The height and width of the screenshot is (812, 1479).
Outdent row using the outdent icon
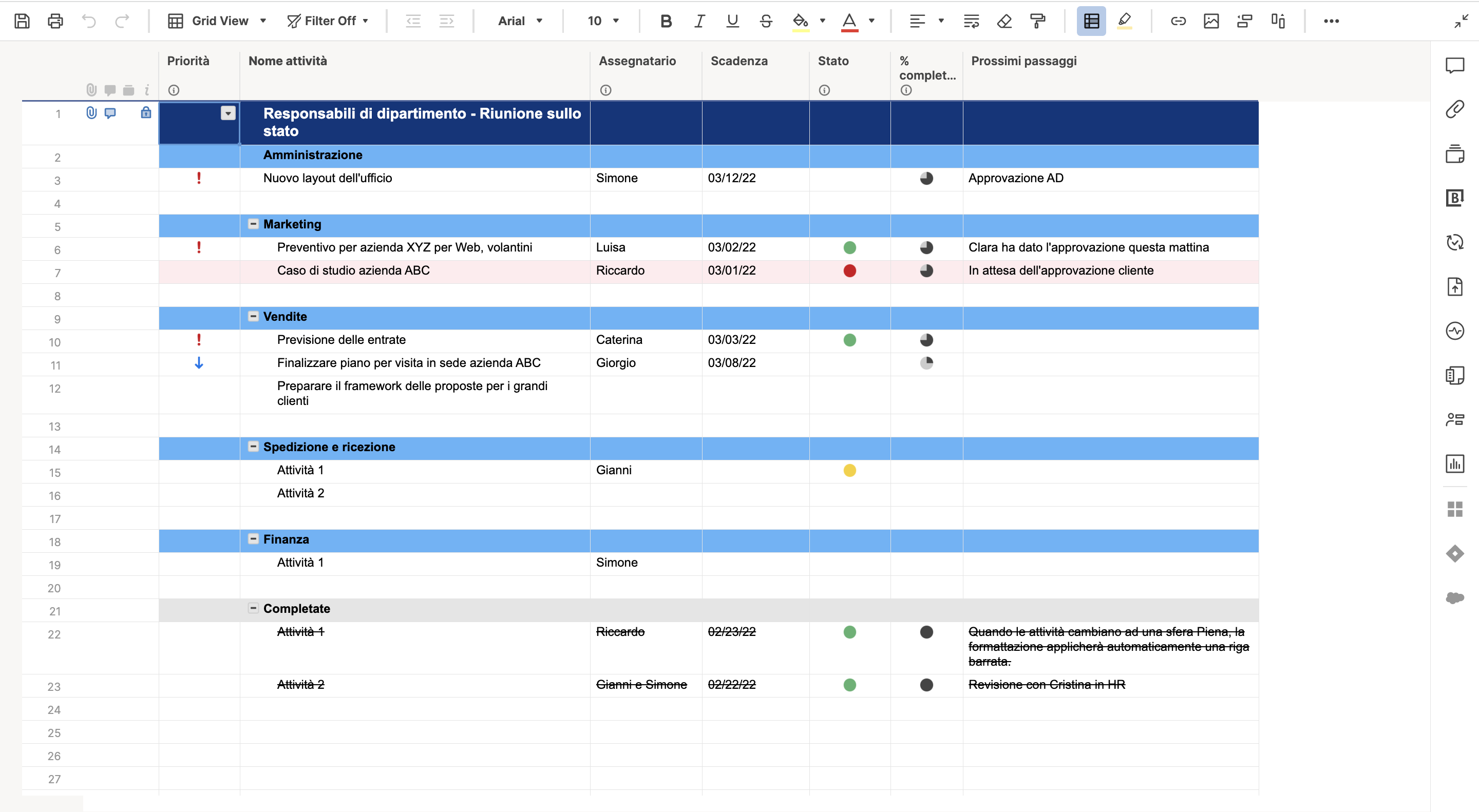pyautogui.click(x=413, y=21)
